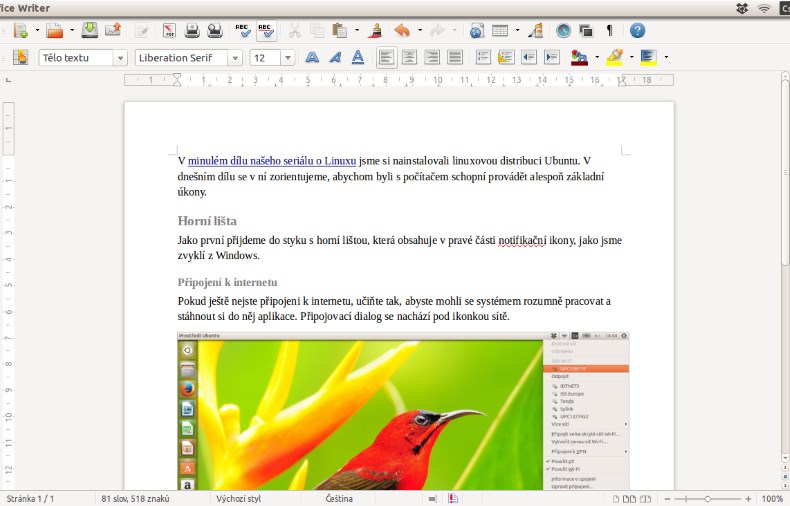
Task: Apply highlighting marker icon
Action: click(x=614, y=57)
